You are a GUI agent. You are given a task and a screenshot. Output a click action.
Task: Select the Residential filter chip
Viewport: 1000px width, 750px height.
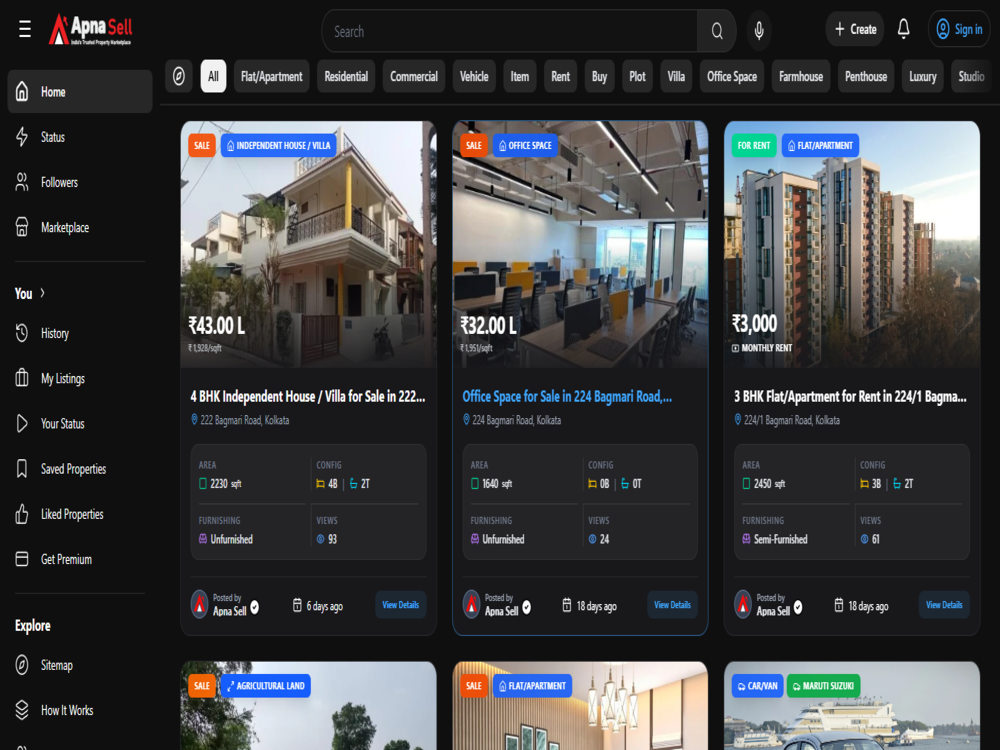click(346, 77)
